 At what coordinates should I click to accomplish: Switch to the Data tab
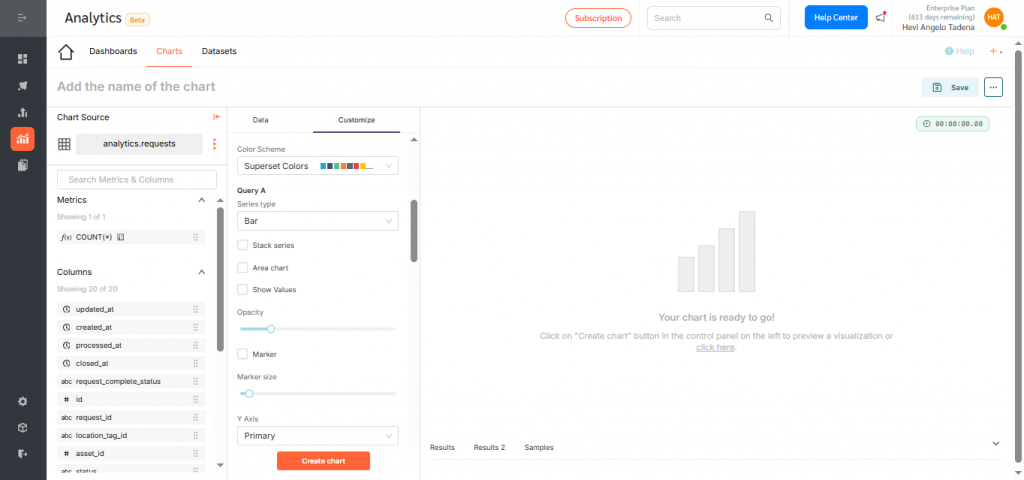click(260, 120)
